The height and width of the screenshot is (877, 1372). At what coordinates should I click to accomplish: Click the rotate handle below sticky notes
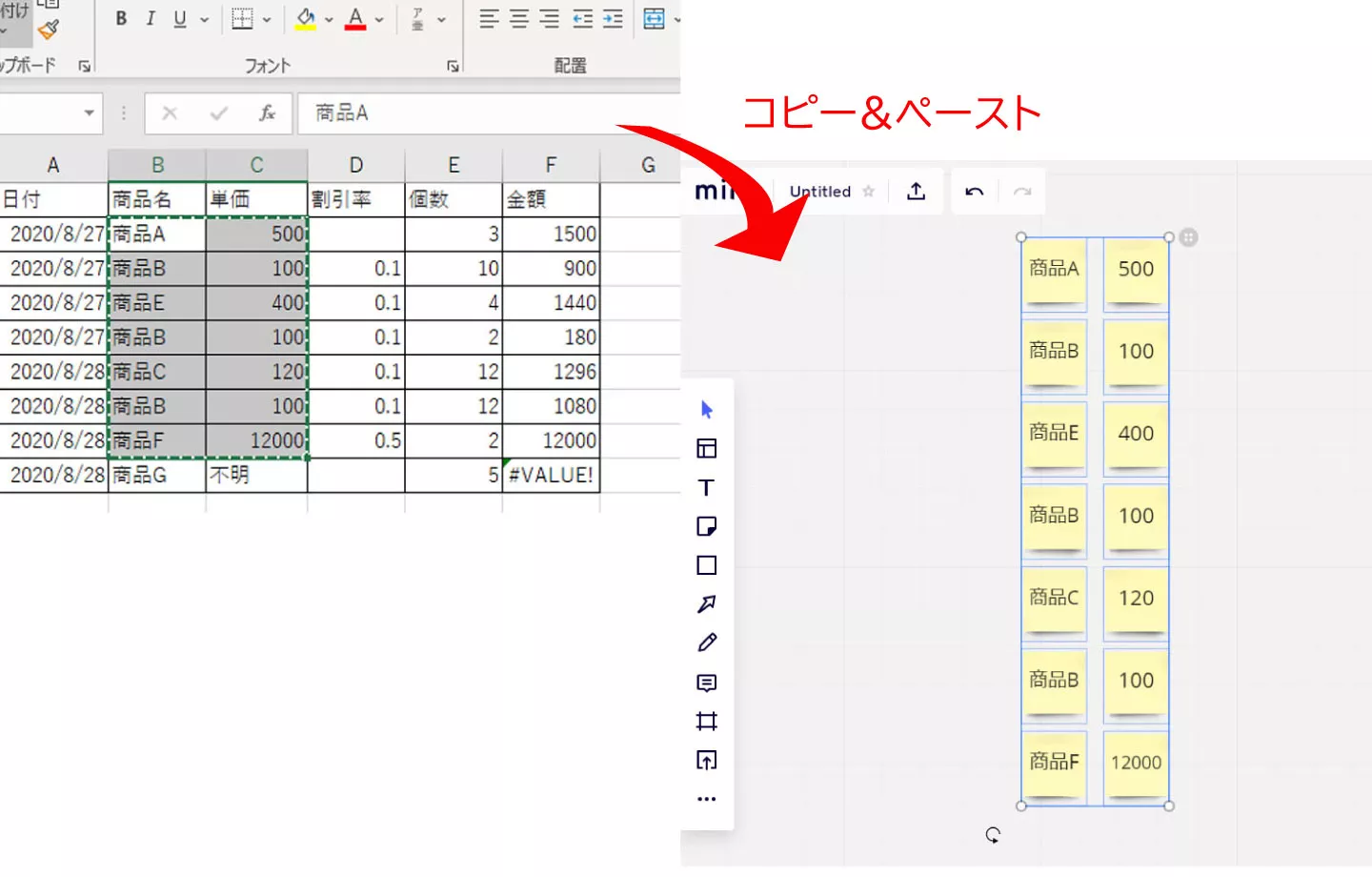tap(993, 835)
